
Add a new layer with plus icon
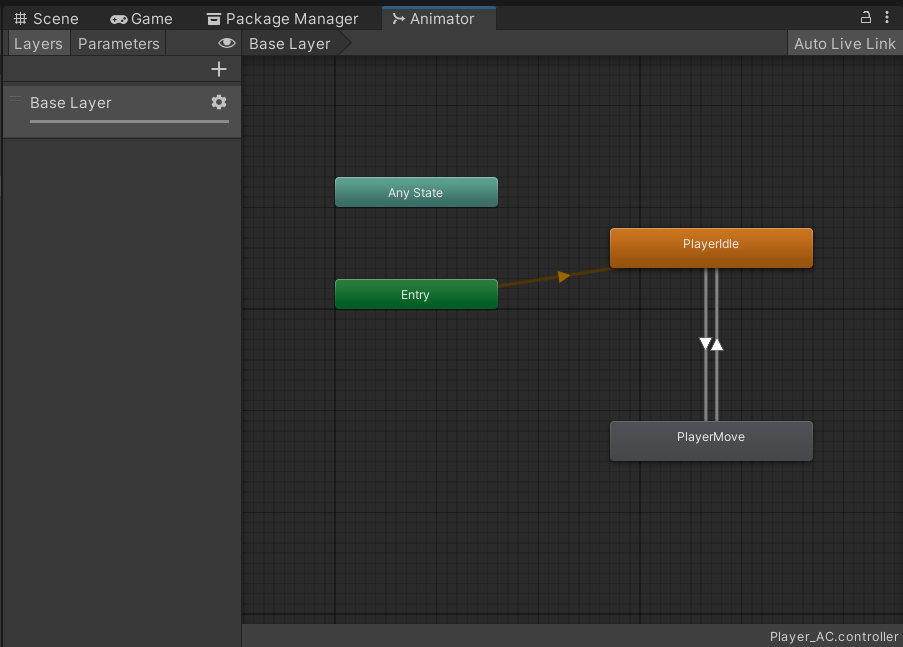219,69
